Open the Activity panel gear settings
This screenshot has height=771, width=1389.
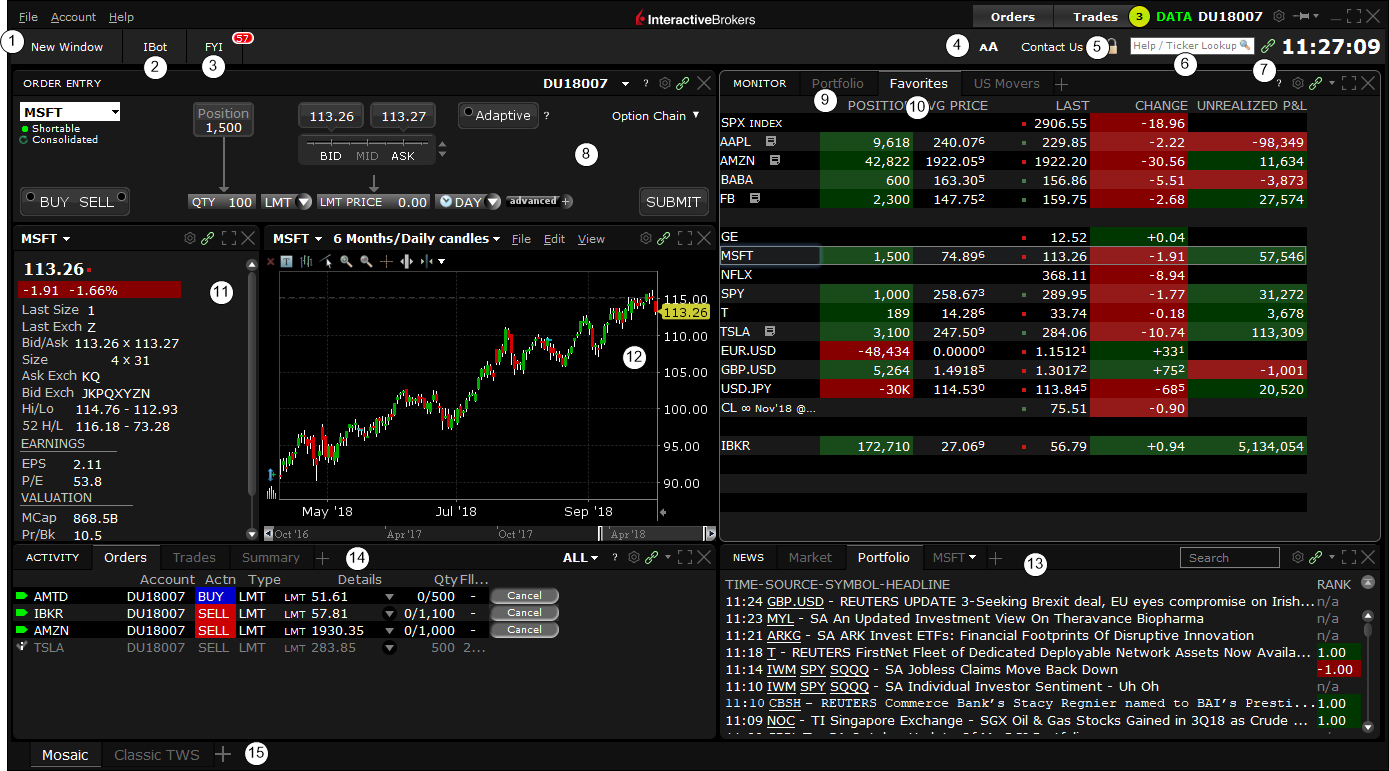point(634,557)
